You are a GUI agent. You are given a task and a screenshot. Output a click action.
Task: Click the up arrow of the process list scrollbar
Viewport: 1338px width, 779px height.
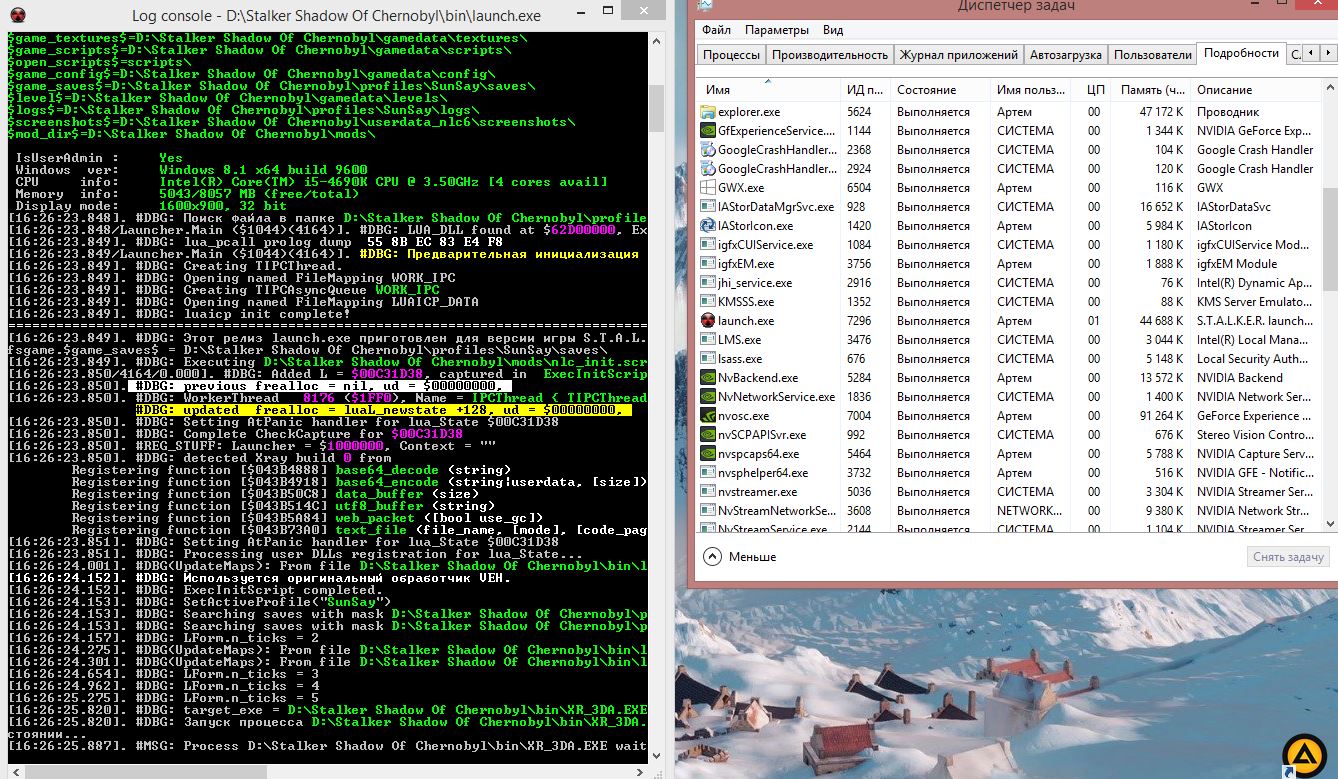pos(1329,89)
